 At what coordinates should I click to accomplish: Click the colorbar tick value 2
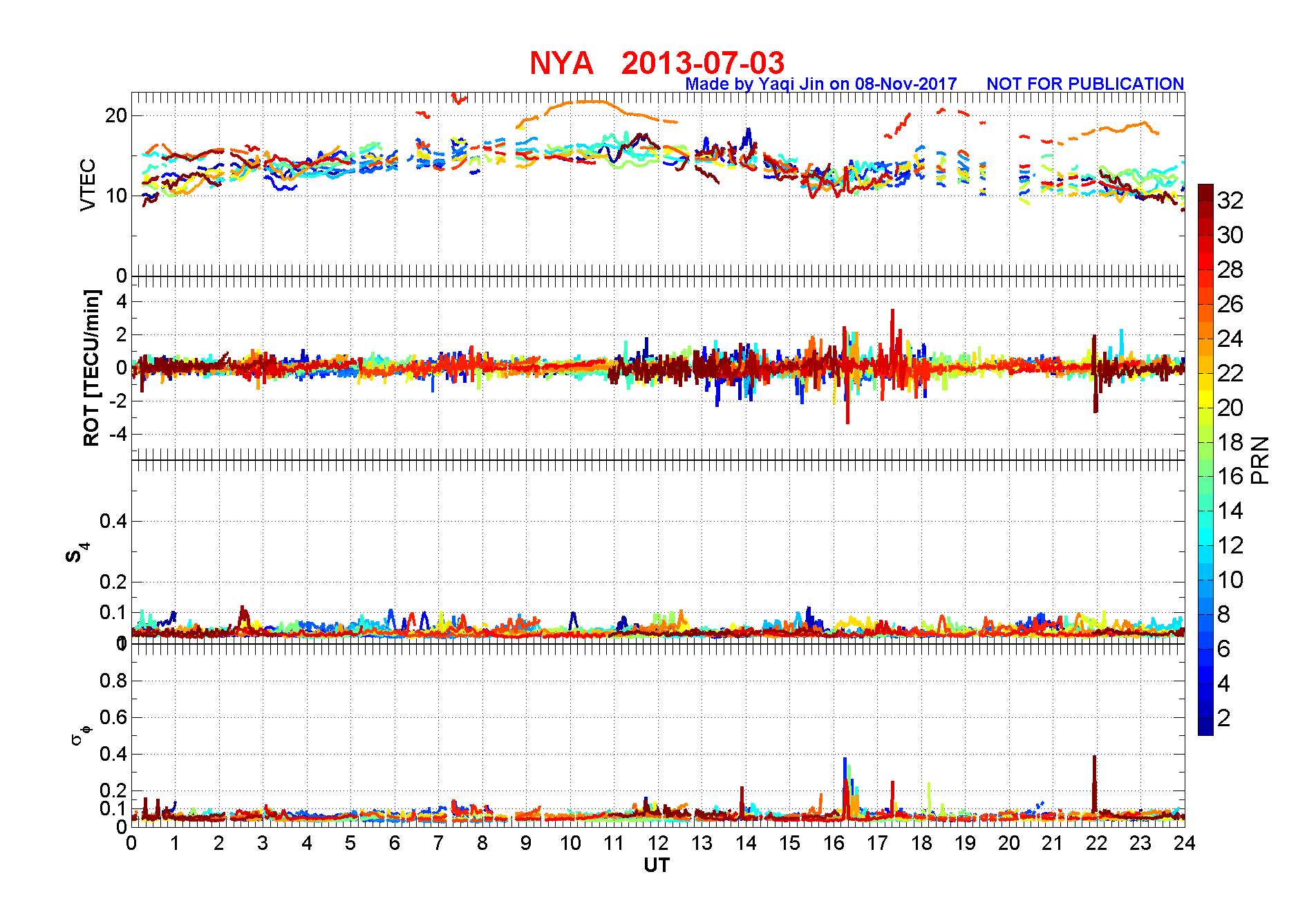click(x=1223, y=718)
